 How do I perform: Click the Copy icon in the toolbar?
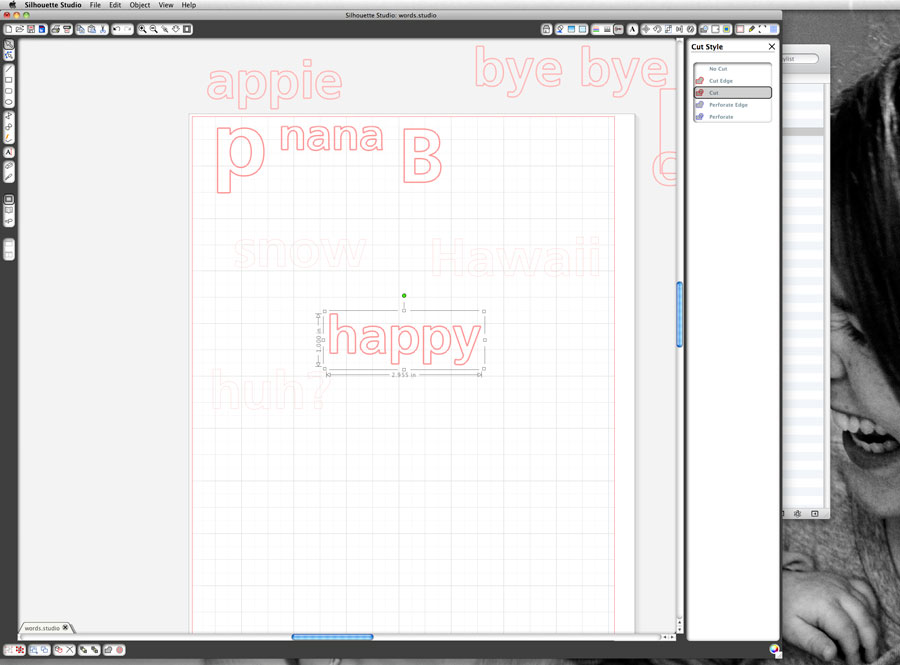[80, 29]
